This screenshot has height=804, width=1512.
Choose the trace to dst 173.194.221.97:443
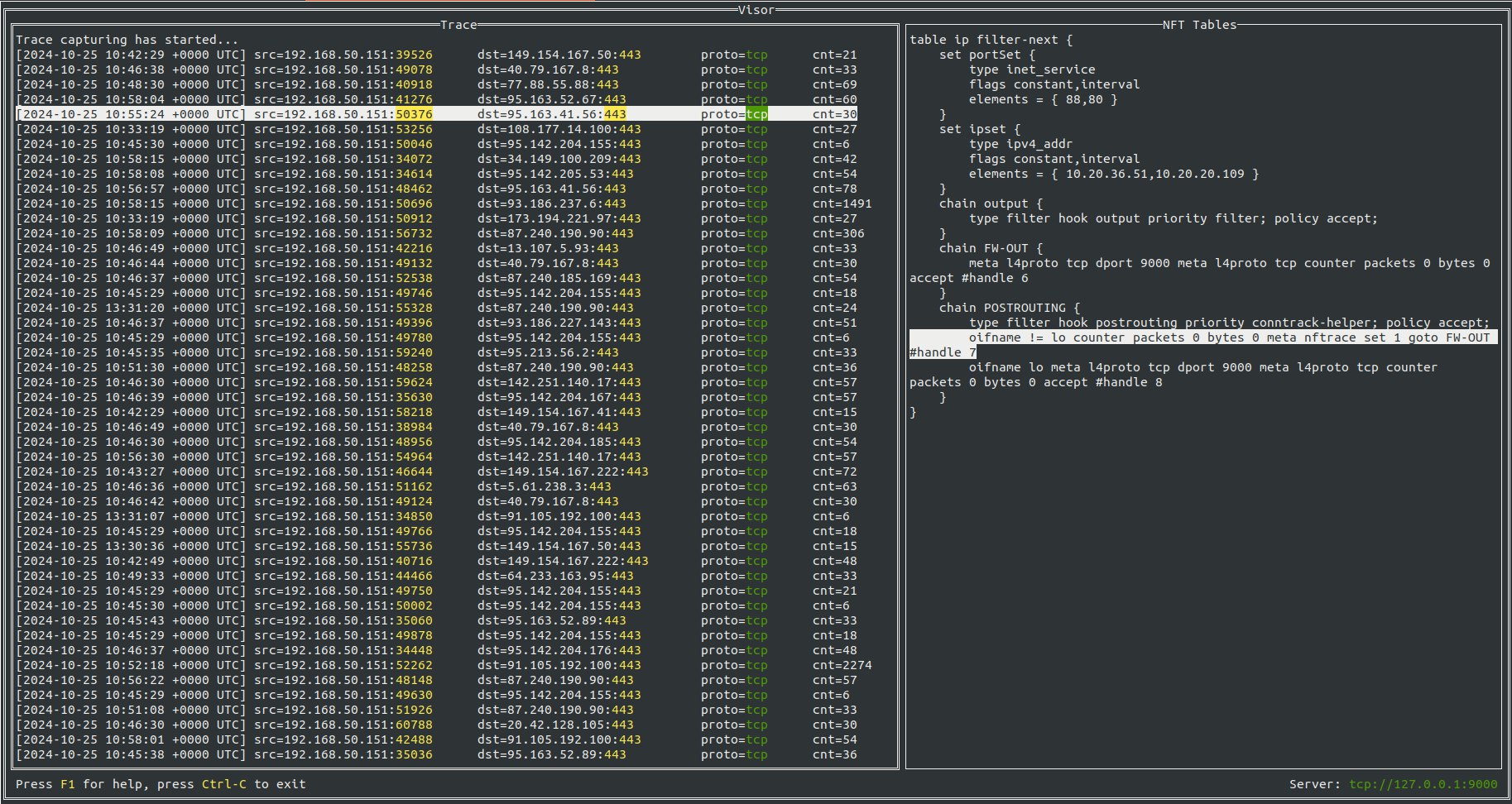(437, 218)
